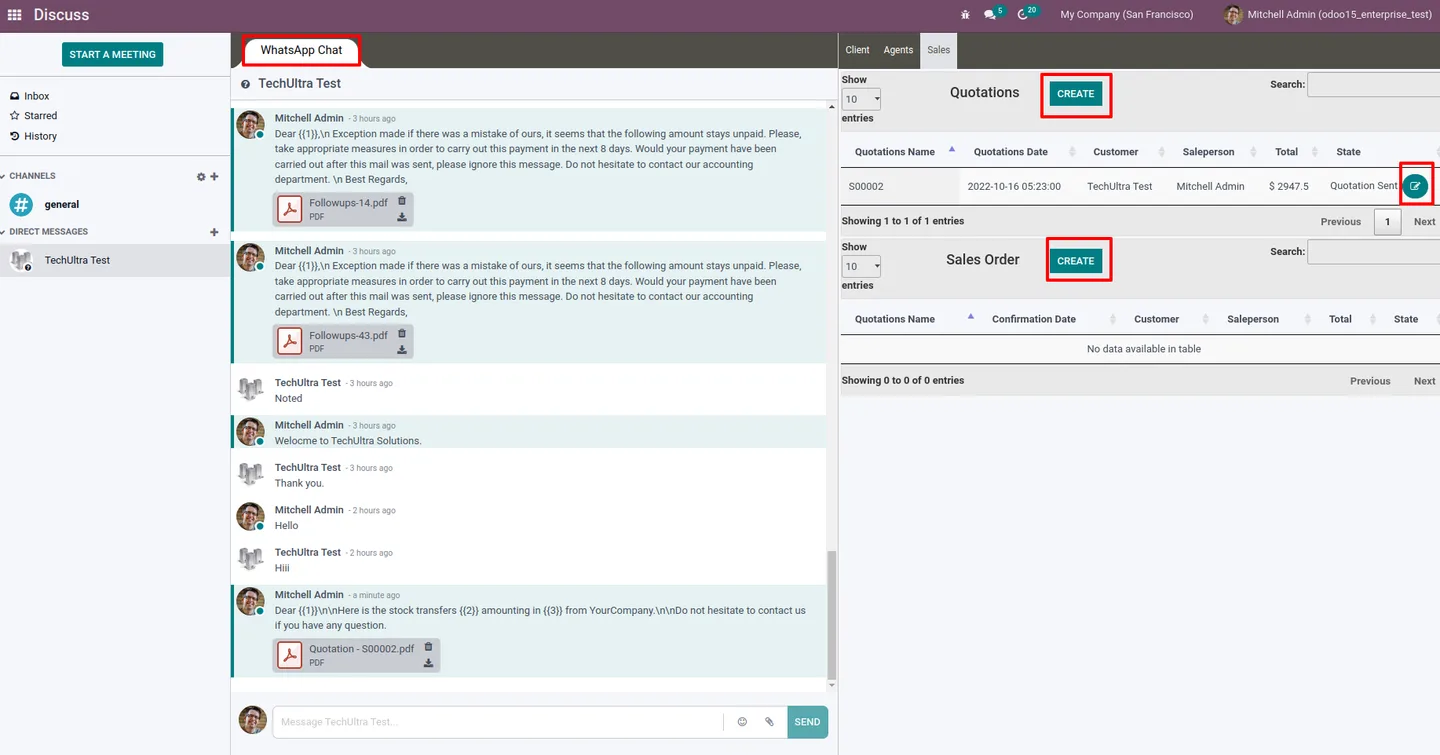The width and height of the screenshot is (1440, 755).
Task: Open the apps grid menu icon
Action: 15,15
